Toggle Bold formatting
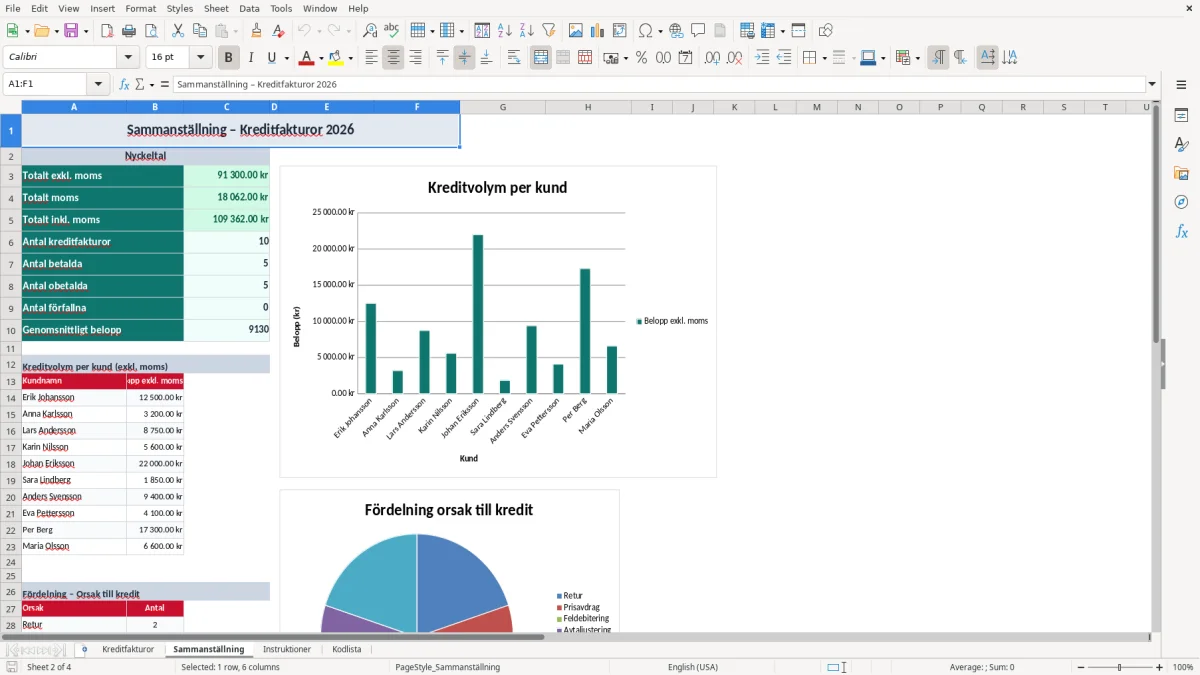 229,58
